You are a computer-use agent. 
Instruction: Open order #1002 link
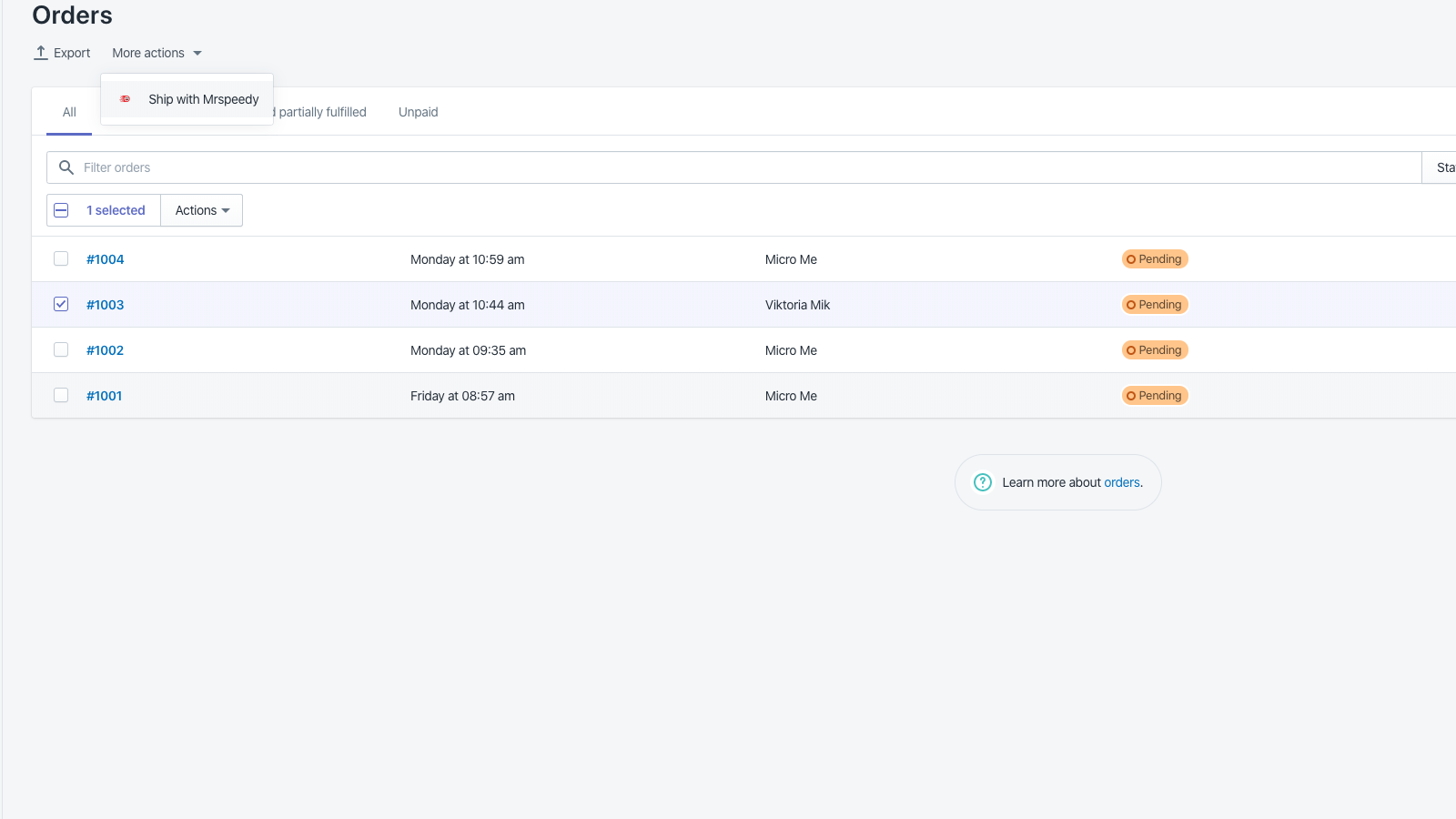pyautogui.click(x=106, y=350)
